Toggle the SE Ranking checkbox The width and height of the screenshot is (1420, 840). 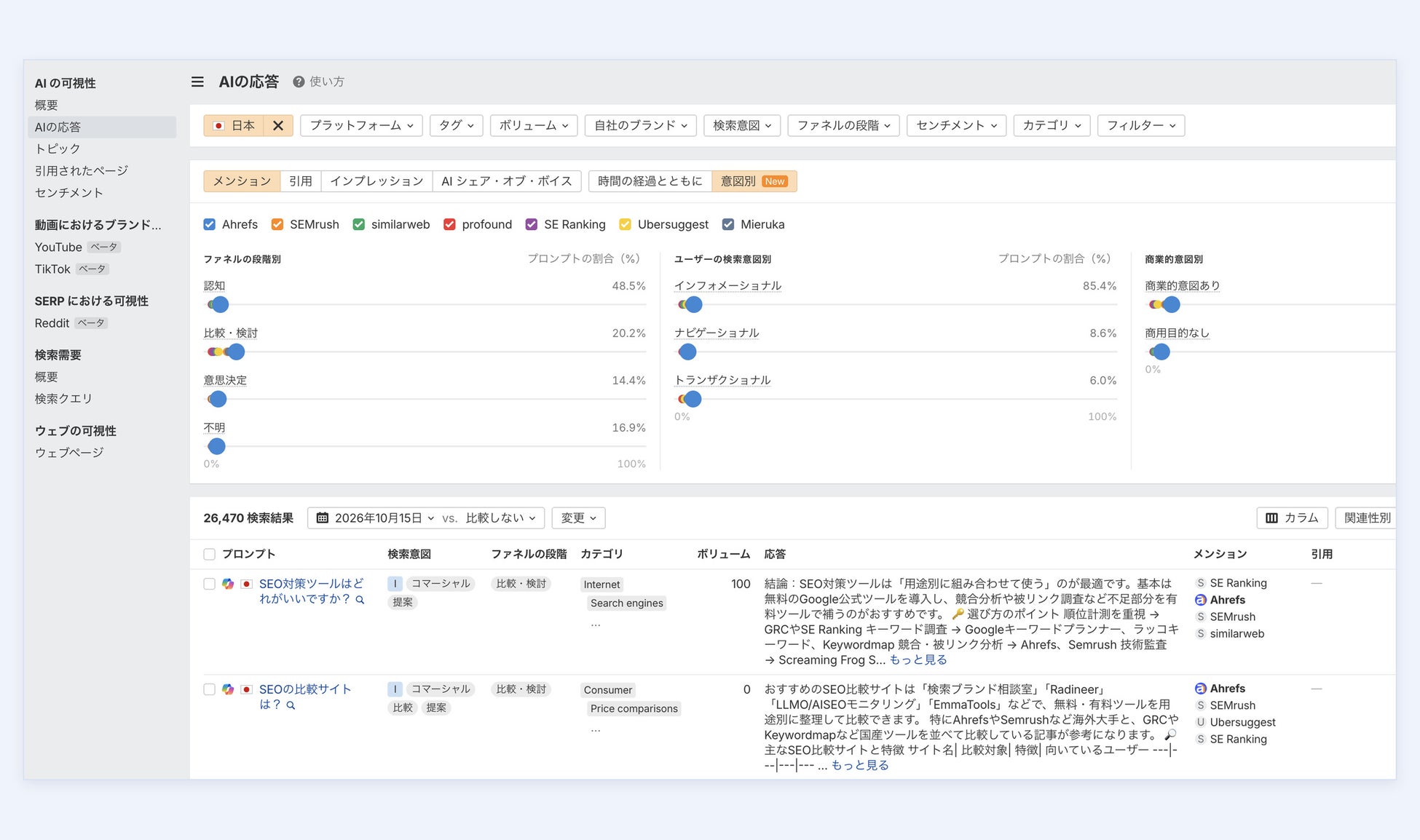[x=532, y=224]
